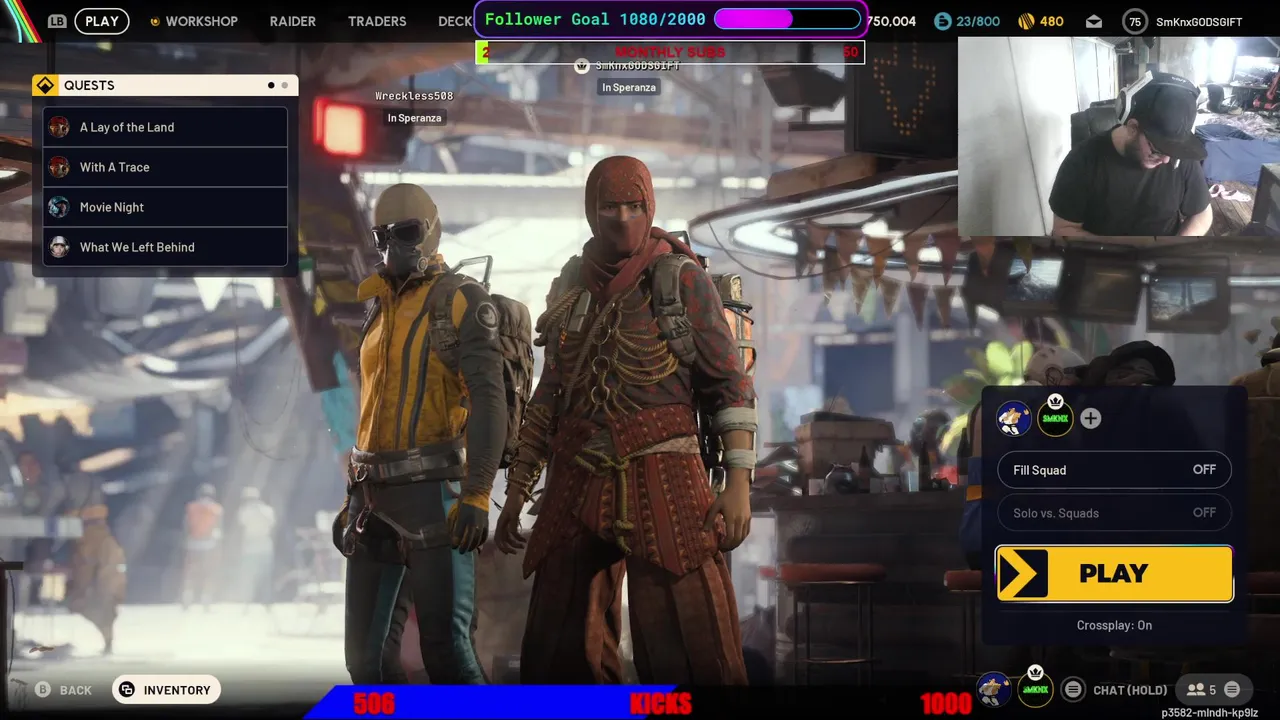Switch to second Quests page dot

click(x=284, y=85)
